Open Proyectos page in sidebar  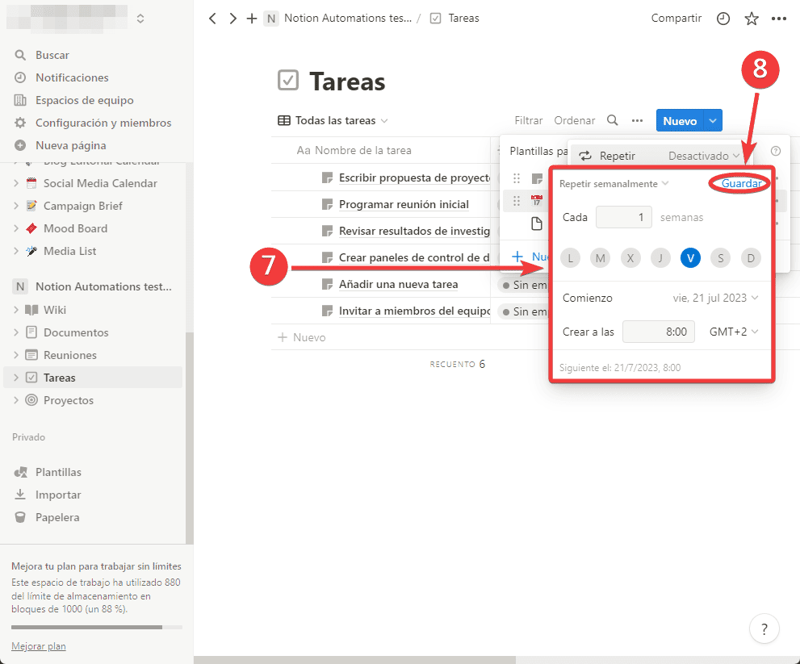pyautogui.click(x=68, y=400)
